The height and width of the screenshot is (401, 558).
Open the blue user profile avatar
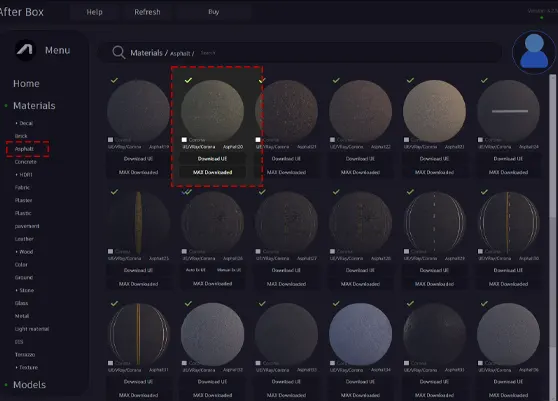pos(534,52)
